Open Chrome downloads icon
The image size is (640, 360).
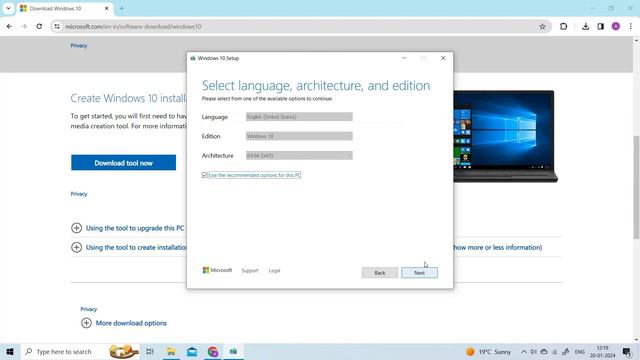point(585,27)
